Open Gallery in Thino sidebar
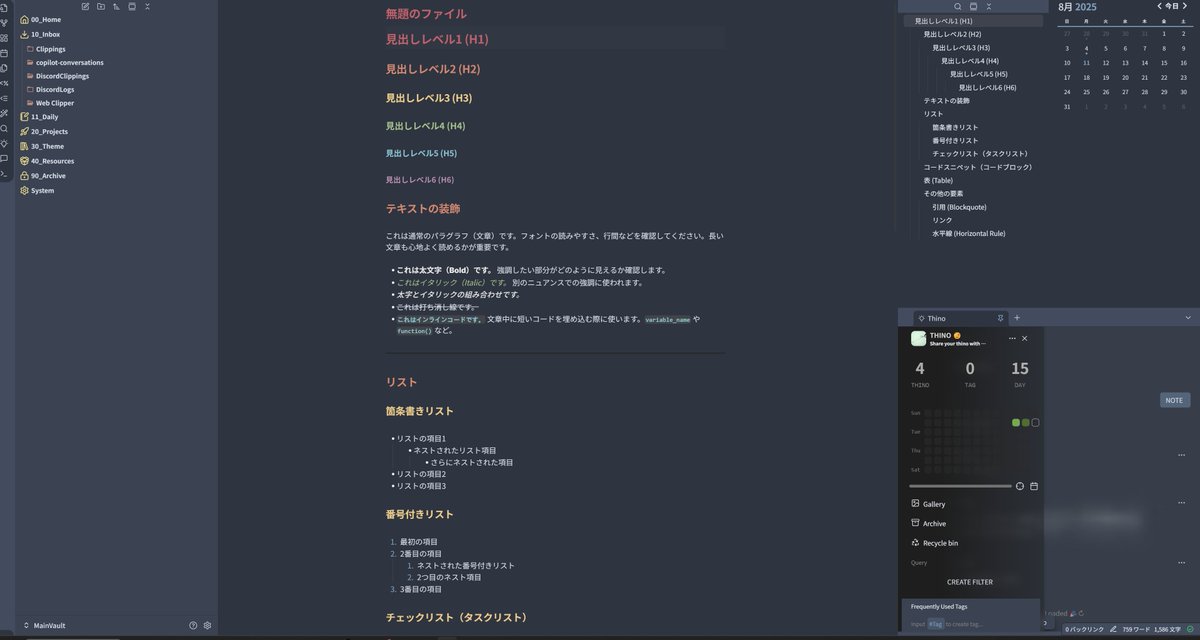1200x640 pixels. [x=928, y=504]
